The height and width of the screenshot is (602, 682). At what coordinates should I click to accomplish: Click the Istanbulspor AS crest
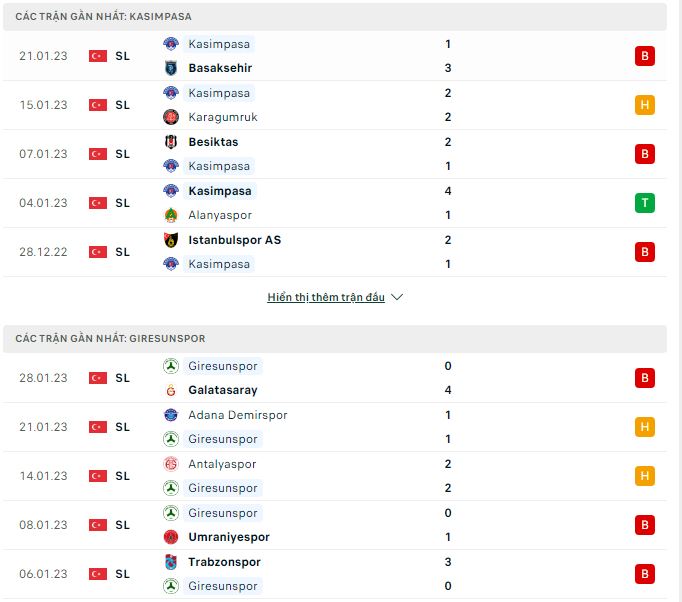[x=171, y=240]
